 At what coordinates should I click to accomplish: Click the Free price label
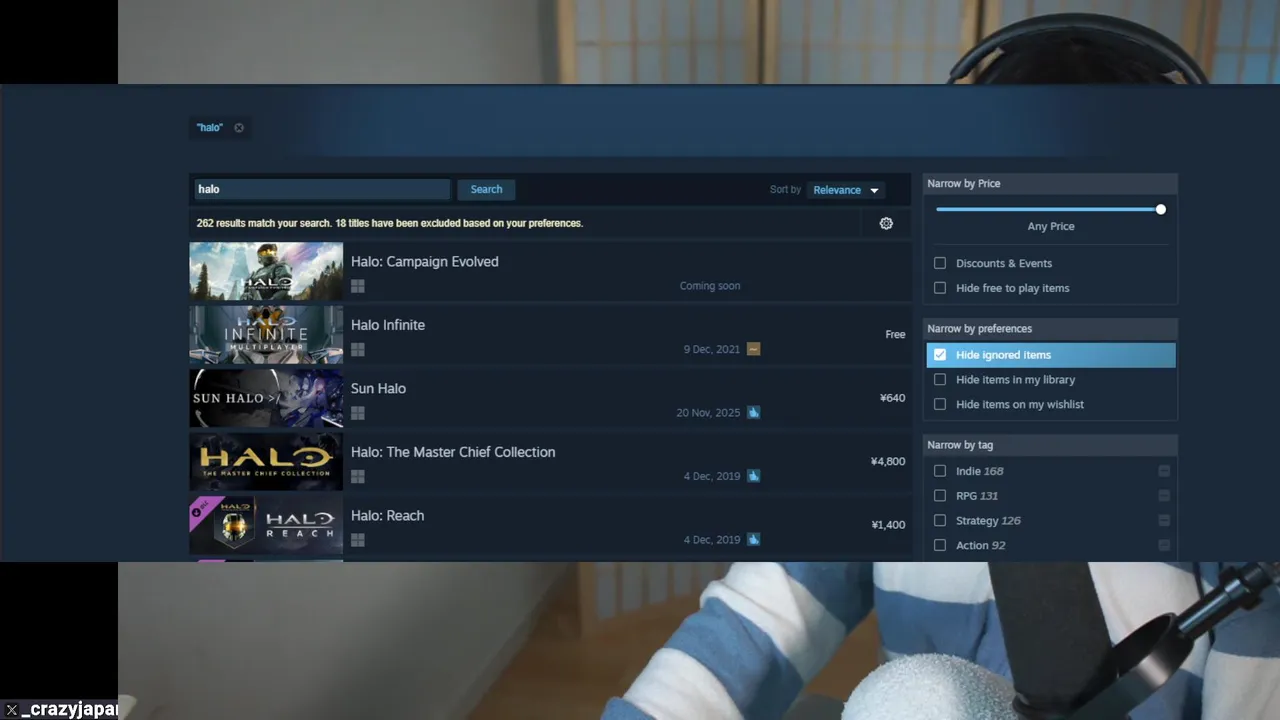point(895,335)
